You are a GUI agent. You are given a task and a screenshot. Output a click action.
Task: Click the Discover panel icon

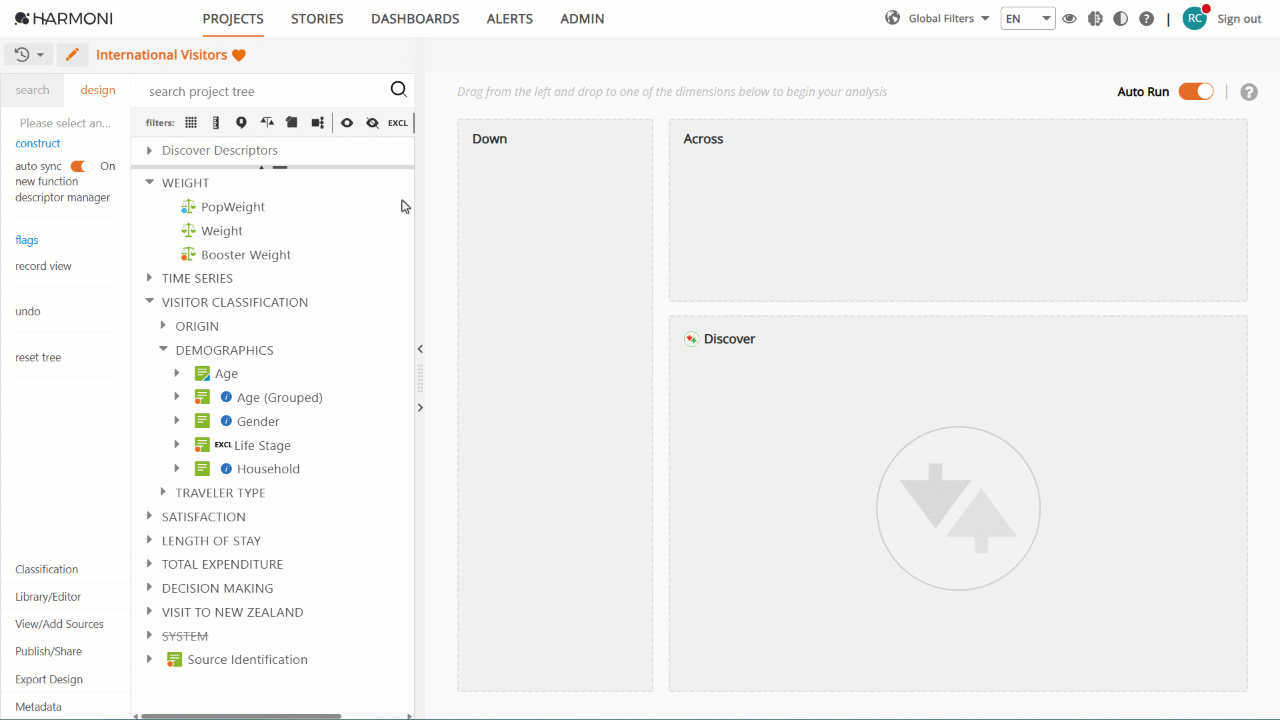point(691,339)
